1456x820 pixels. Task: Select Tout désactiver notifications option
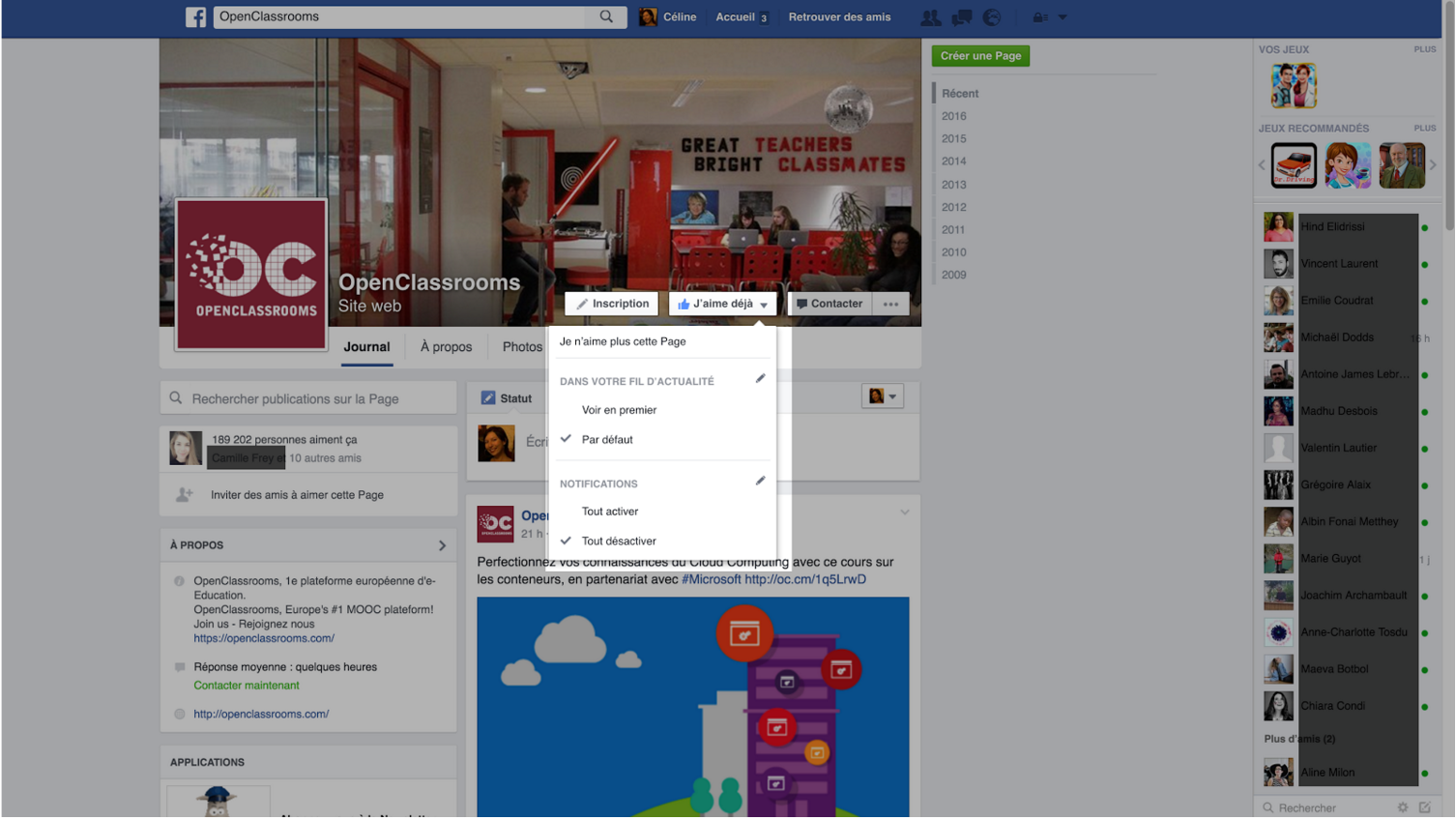click(619, 542)
